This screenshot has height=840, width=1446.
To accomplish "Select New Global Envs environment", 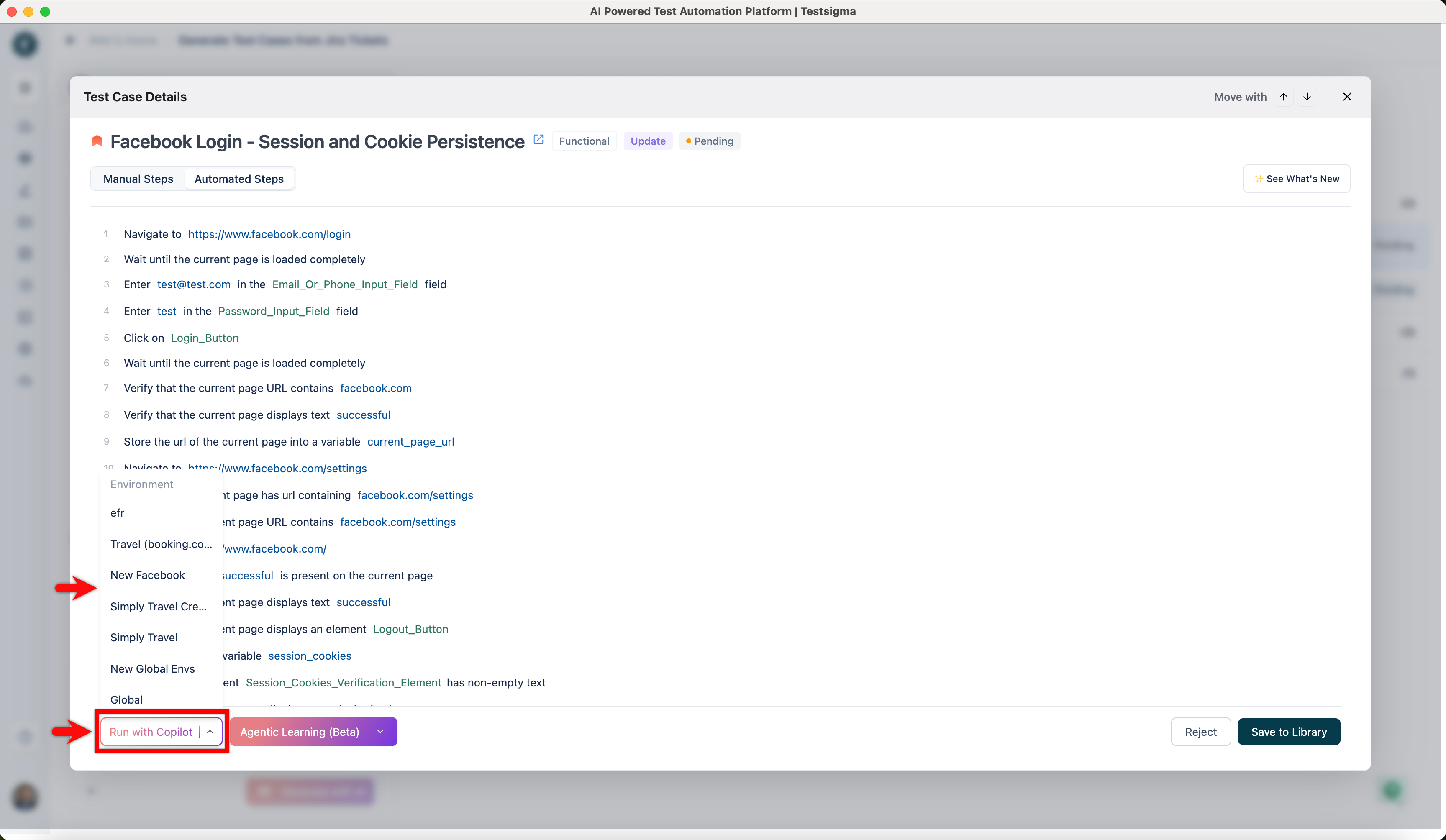I will (x=152, y=668).
